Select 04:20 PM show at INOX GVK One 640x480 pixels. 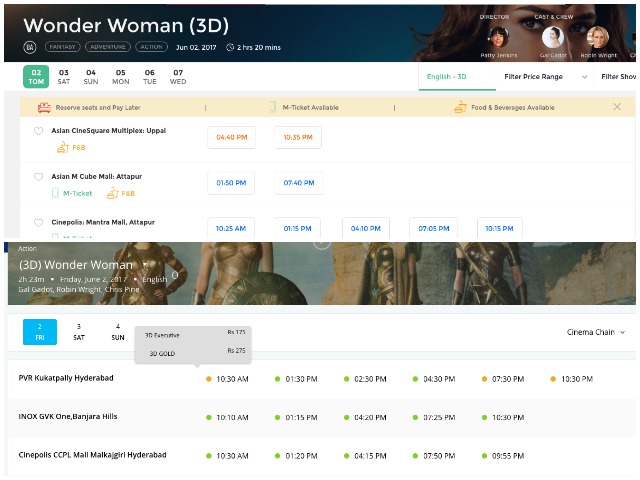365,418
